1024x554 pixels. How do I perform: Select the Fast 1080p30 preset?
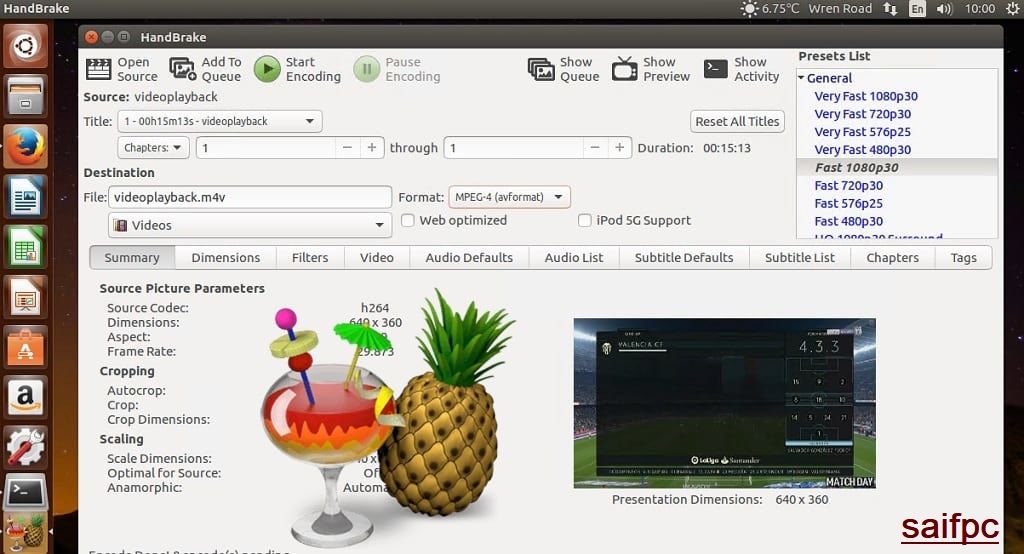coord(857,167)
